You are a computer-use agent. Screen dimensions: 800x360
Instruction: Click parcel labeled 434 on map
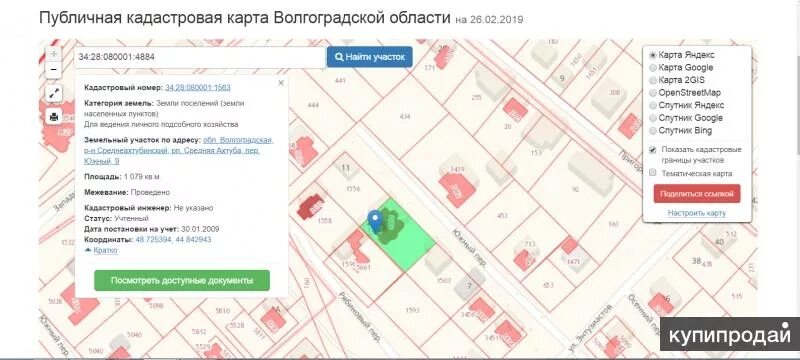405,117
